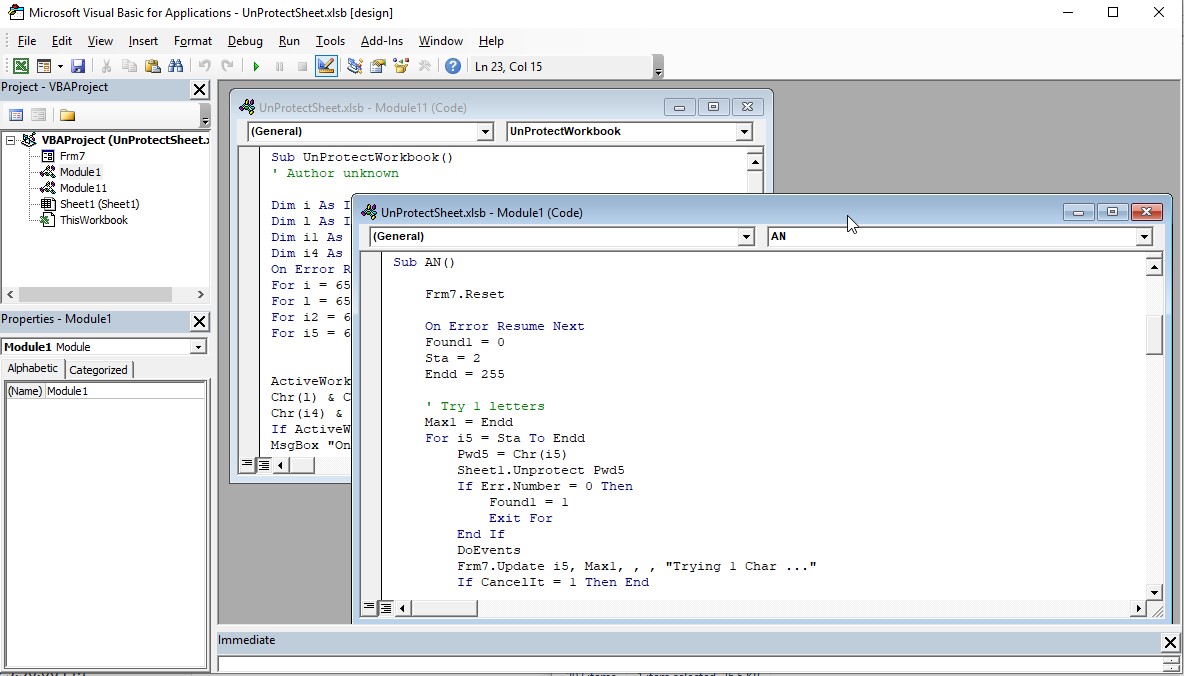Expand the Module1 properties object dropdown
The height and width of the screenshot is (676, 1184).
click(x=198, y=347)
